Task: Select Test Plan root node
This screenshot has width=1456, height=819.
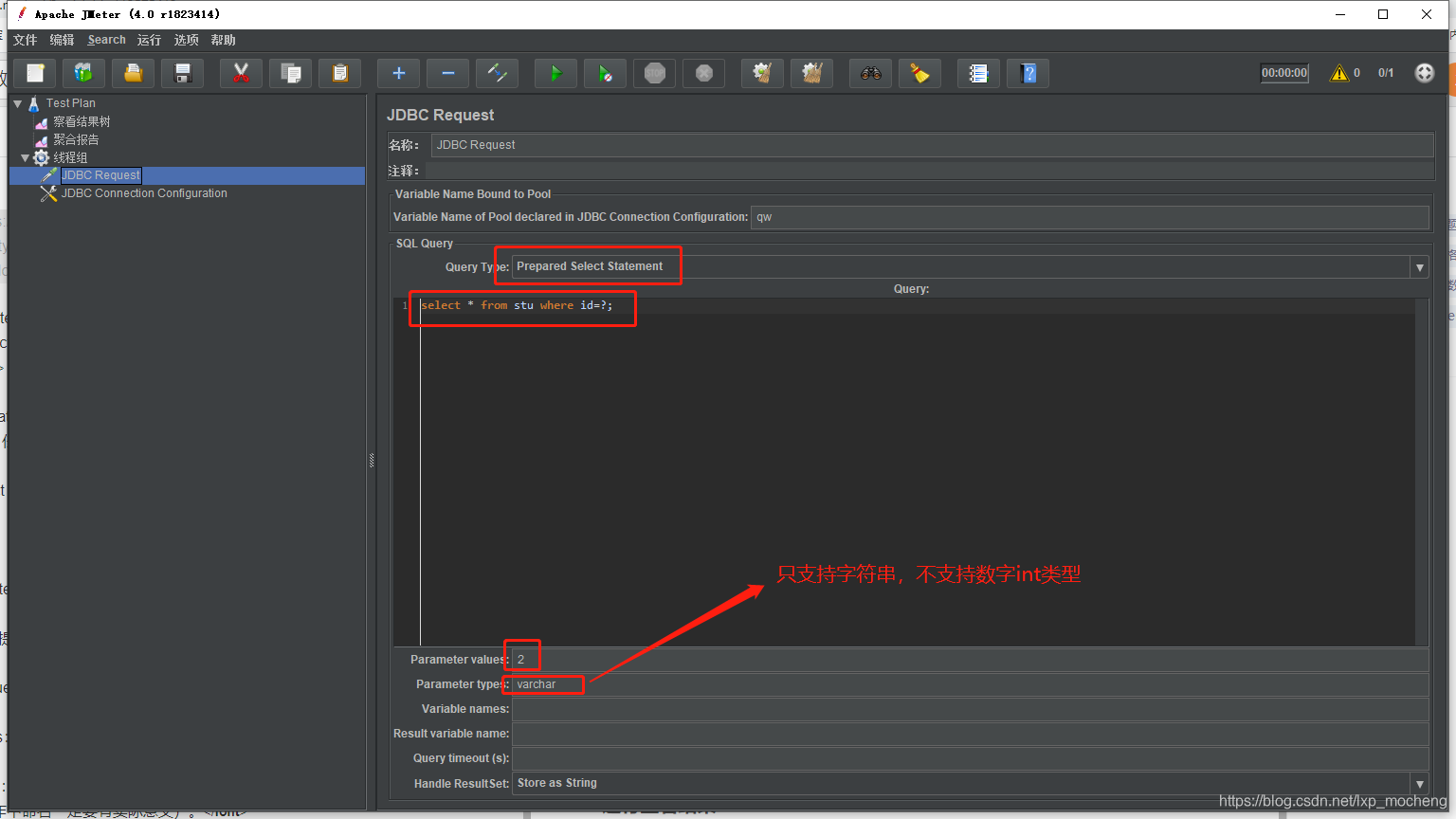Action: pos(71,103)
